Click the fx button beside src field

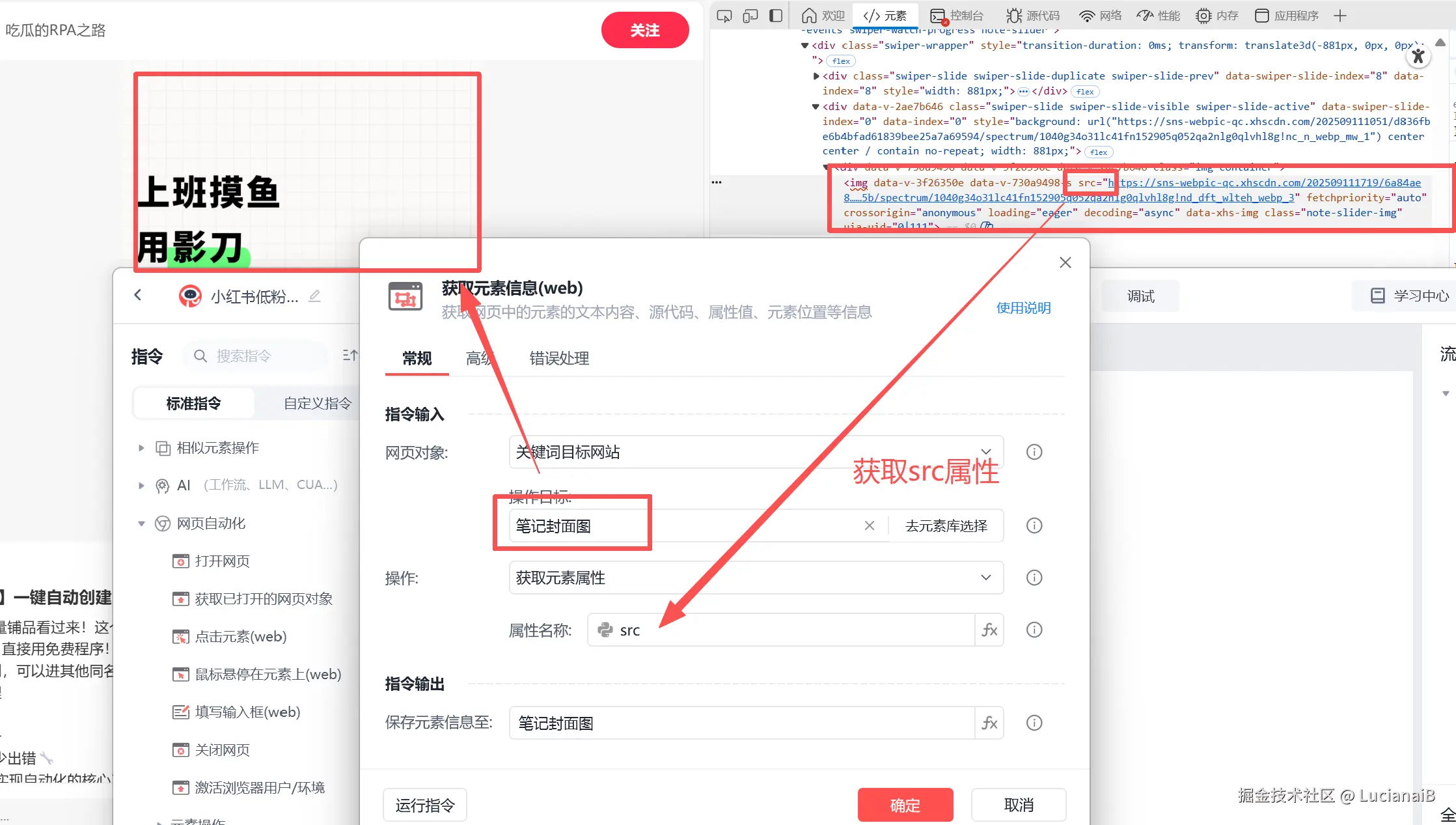click(x=989, y=630)
